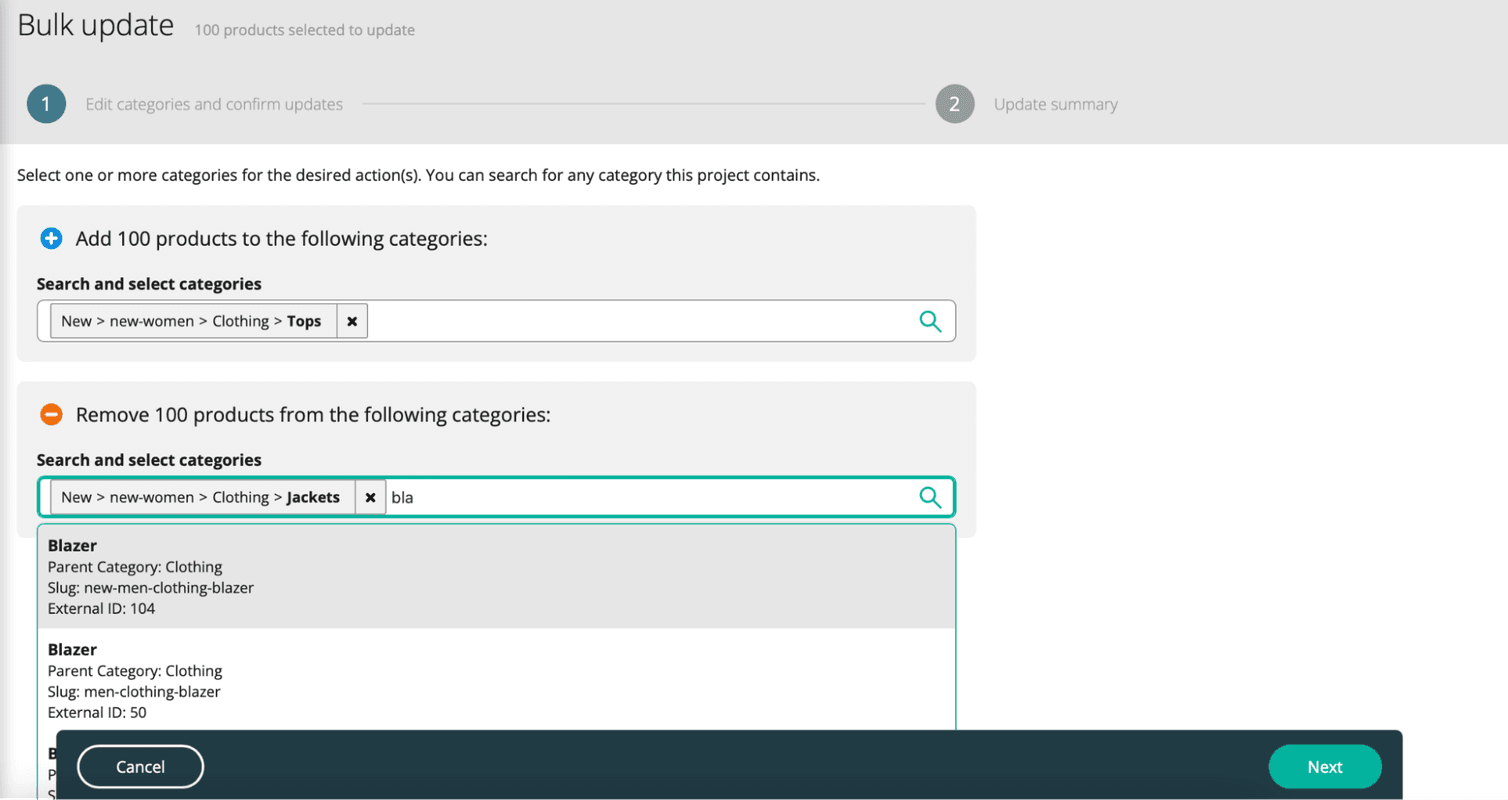Click the orange minus icon for removing products

[x=50, y=414]
